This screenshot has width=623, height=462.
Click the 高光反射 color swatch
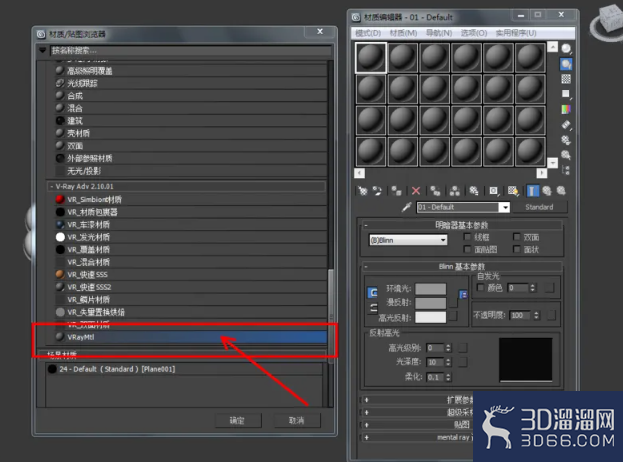[431, 317]
